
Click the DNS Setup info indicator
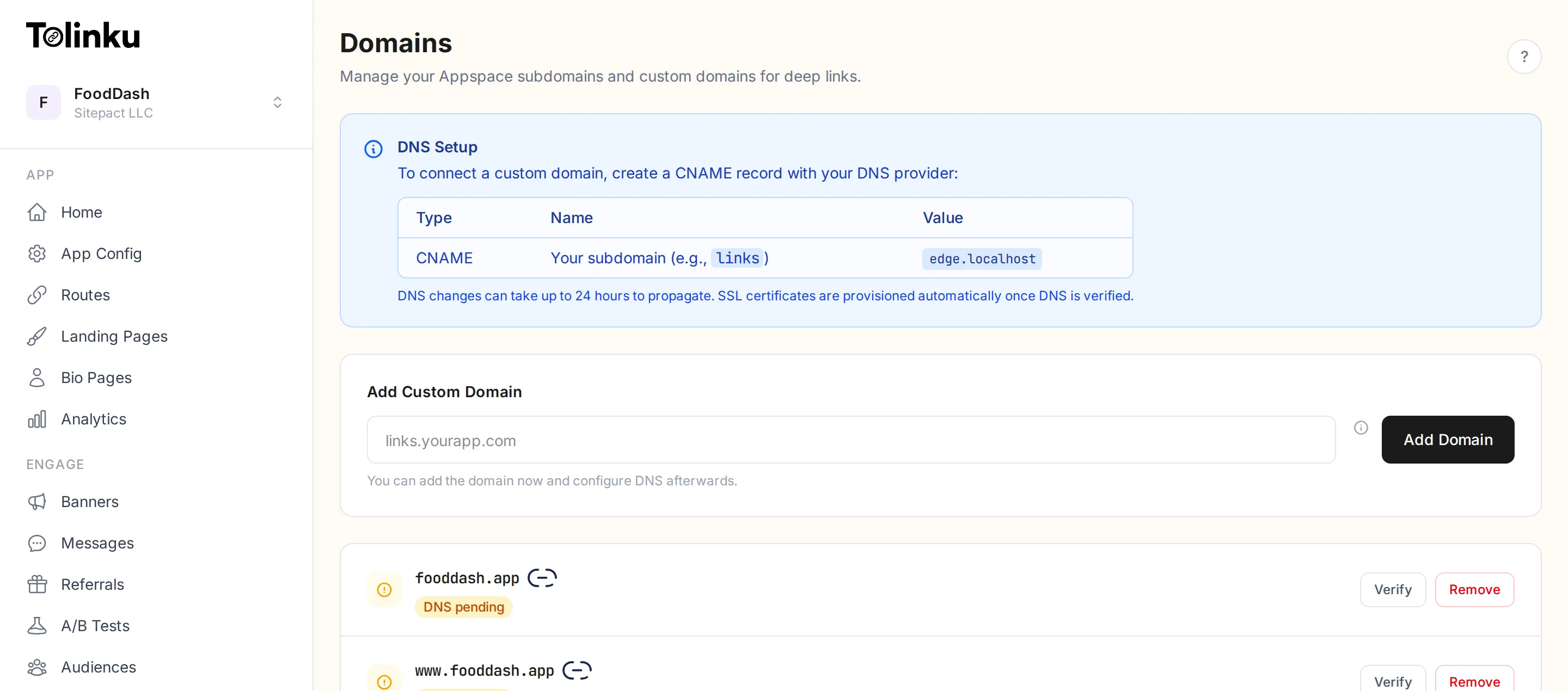coord(372,149)
